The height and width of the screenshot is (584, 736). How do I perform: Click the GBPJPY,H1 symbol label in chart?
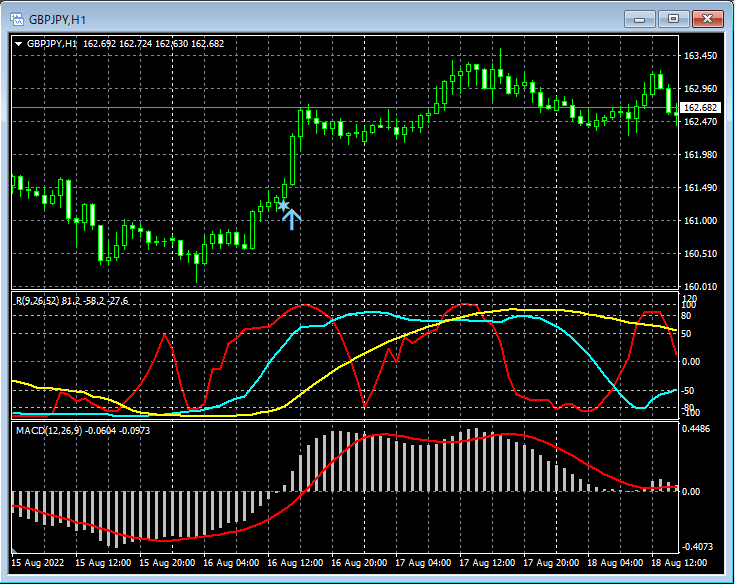point(52,44)
